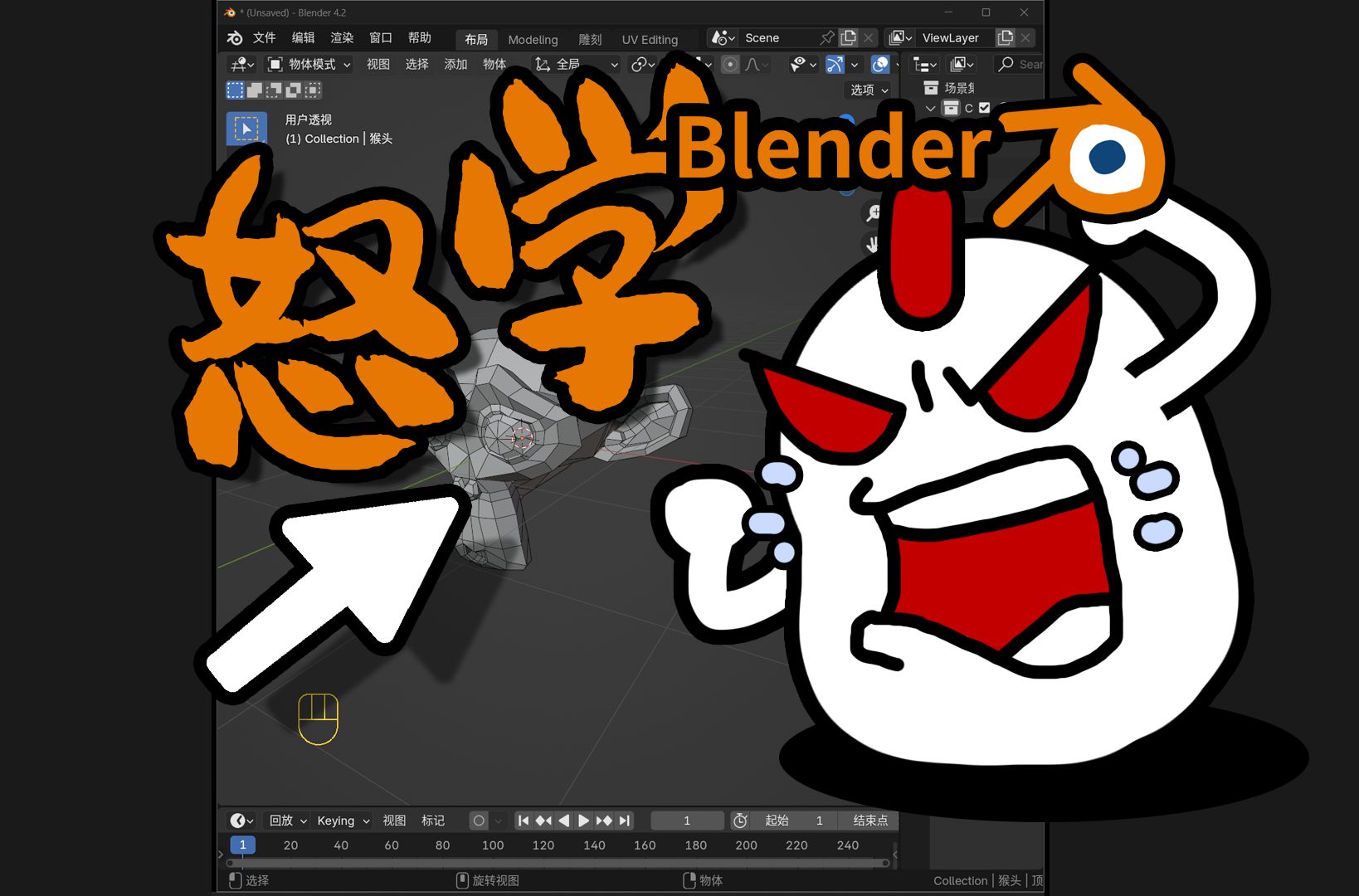Click the ViewLayer name field
Viewport: 1359px width, 896px height.
click(x=955, y=38)
